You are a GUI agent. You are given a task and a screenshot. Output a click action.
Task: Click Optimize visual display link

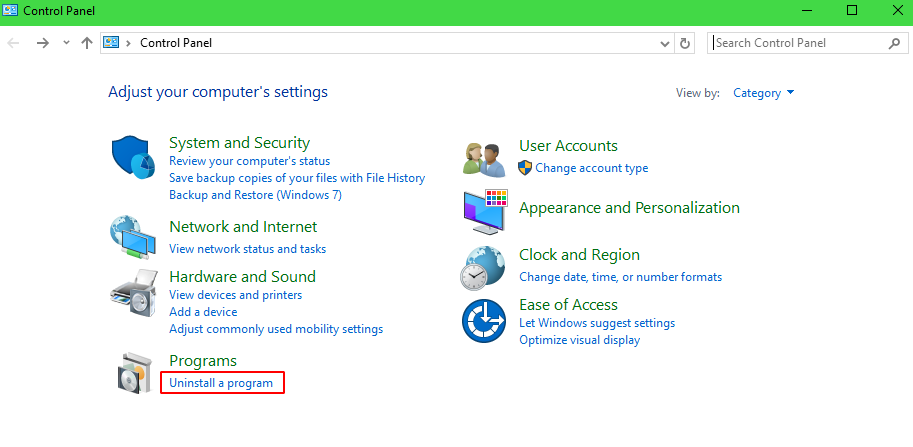(x=579, y=340)
